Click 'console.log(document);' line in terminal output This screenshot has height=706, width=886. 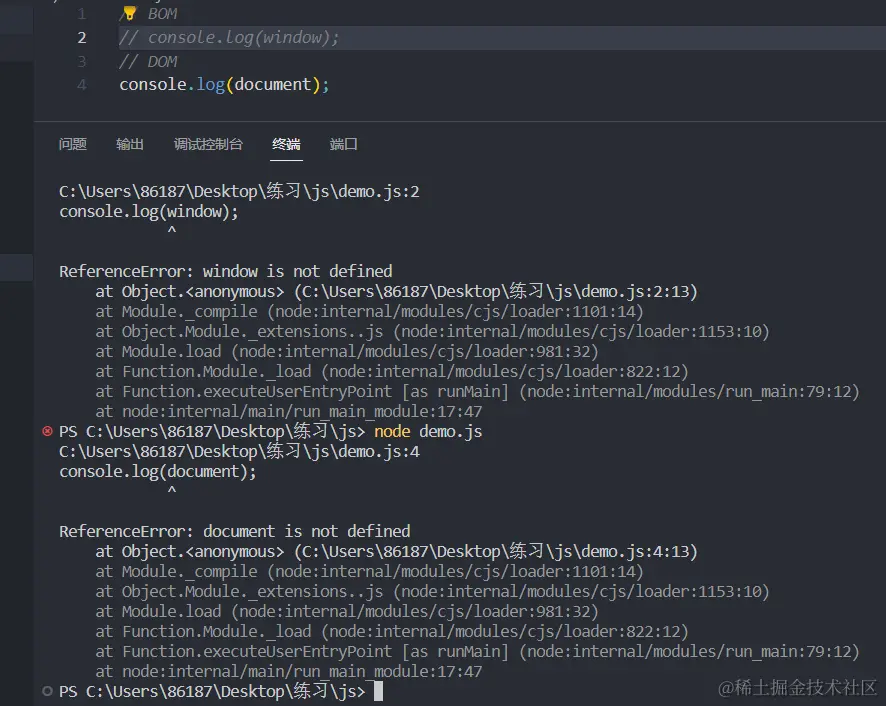pyautogui.click(x=158, y=471)
